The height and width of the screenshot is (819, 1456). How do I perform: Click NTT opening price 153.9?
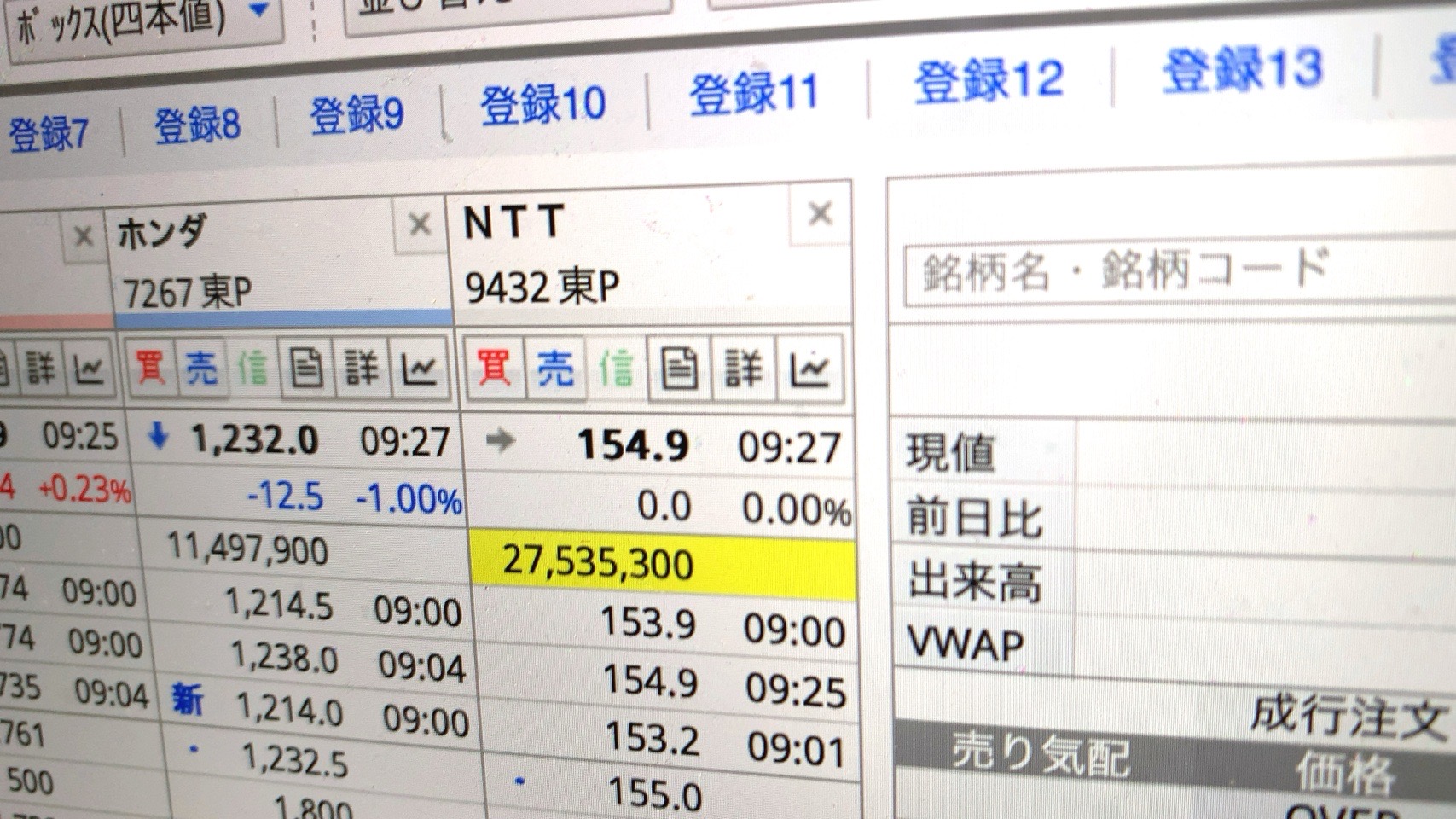(649, 623)
